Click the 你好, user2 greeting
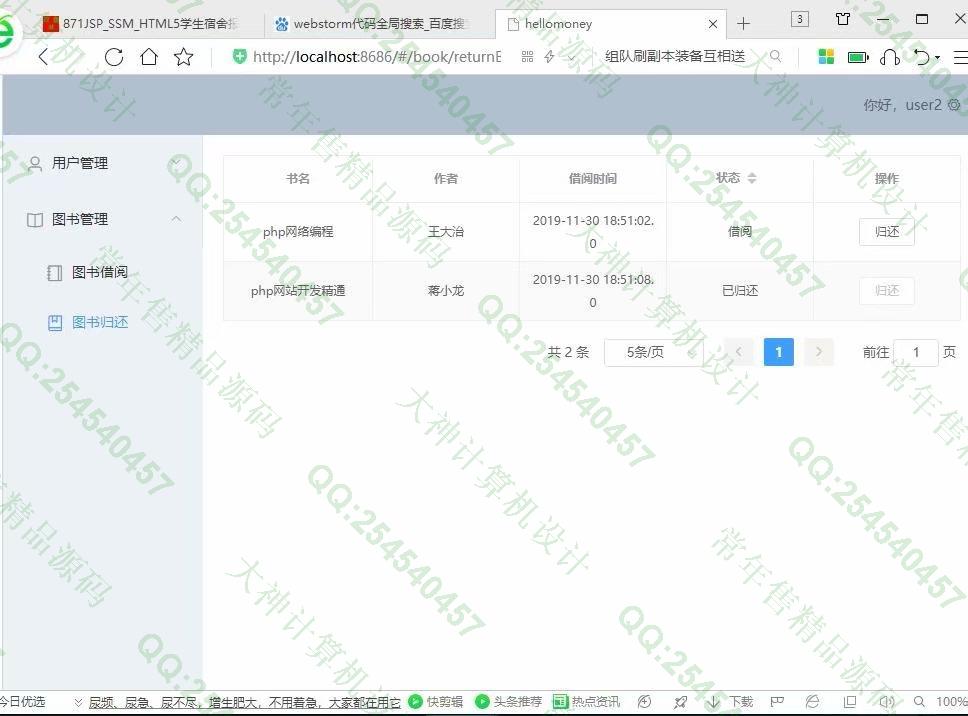Image resolution: width=968 pixels, height=716 pixels. point(902,105)
